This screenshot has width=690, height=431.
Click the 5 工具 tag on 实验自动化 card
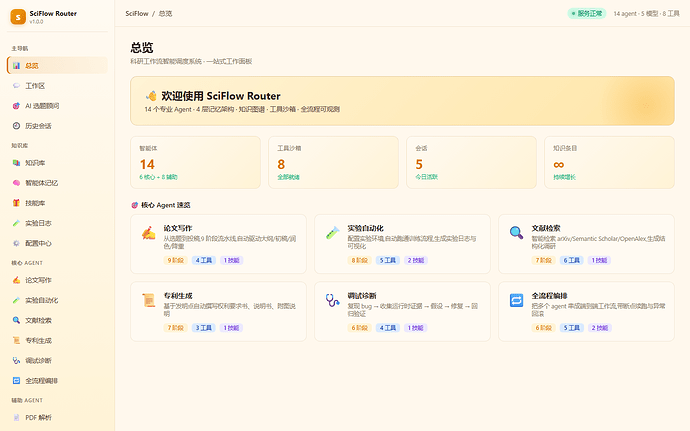[x=388, y=260]
